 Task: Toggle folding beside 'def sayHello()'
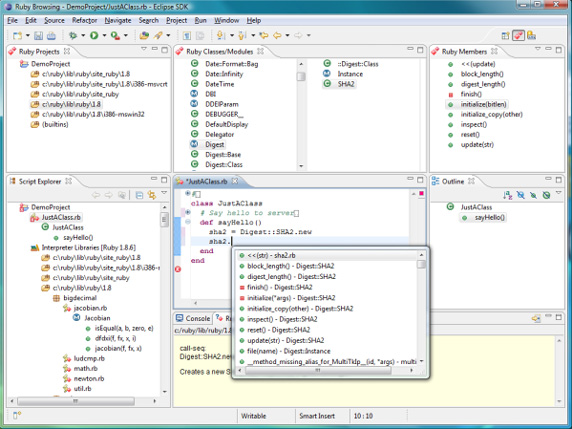click(188, 222)
